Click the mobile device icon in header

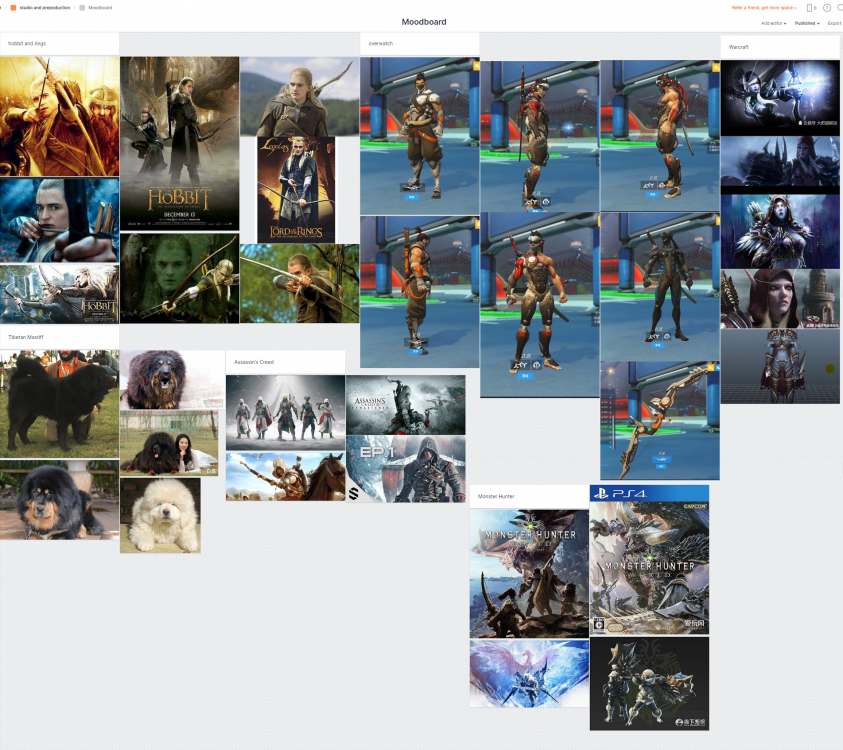coord(810,8)
